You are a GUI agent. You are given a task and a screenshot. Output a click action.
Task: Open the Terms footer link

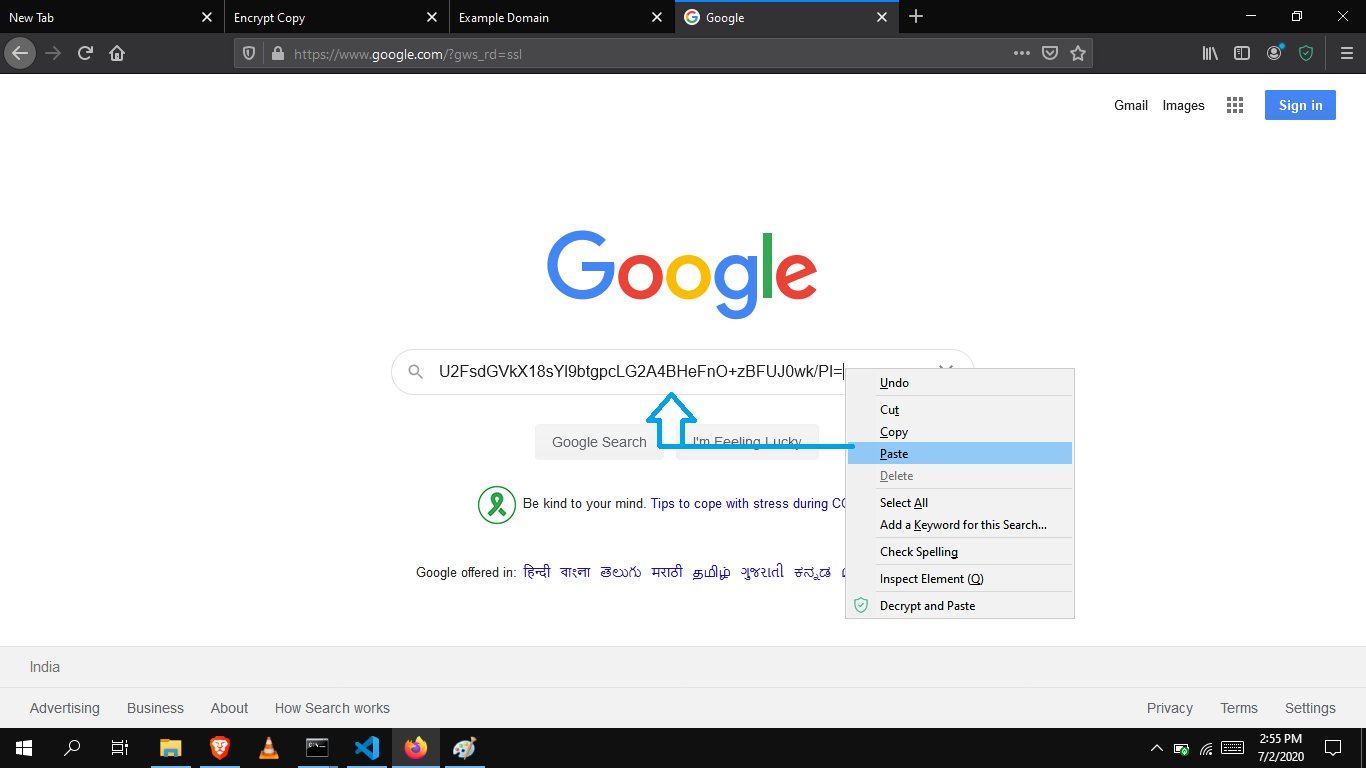pos(1239,708)
